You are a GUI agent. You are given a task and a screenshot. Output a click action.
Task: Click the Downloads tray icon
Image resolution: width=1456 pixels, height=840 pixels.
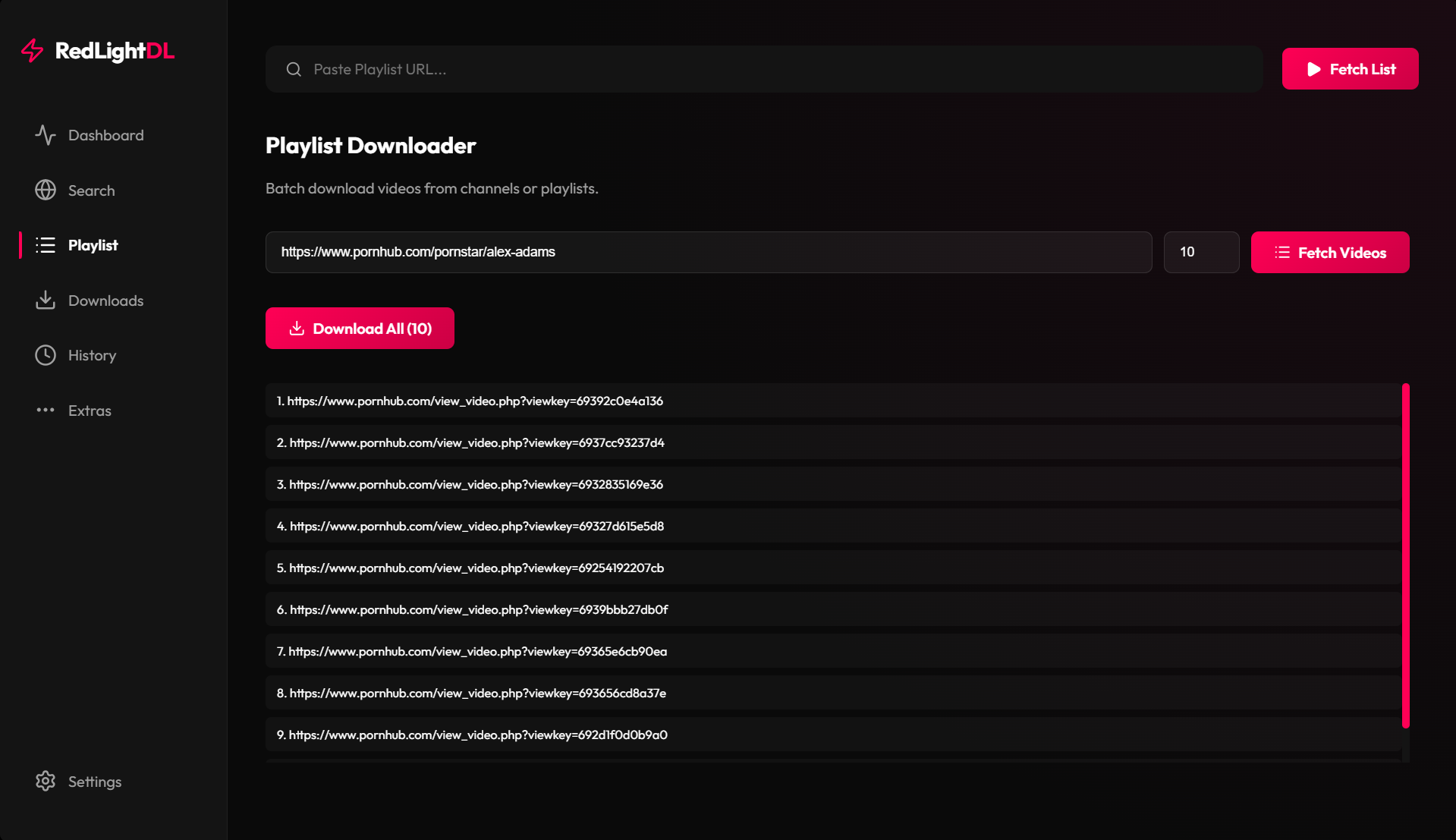coord(46,300)
